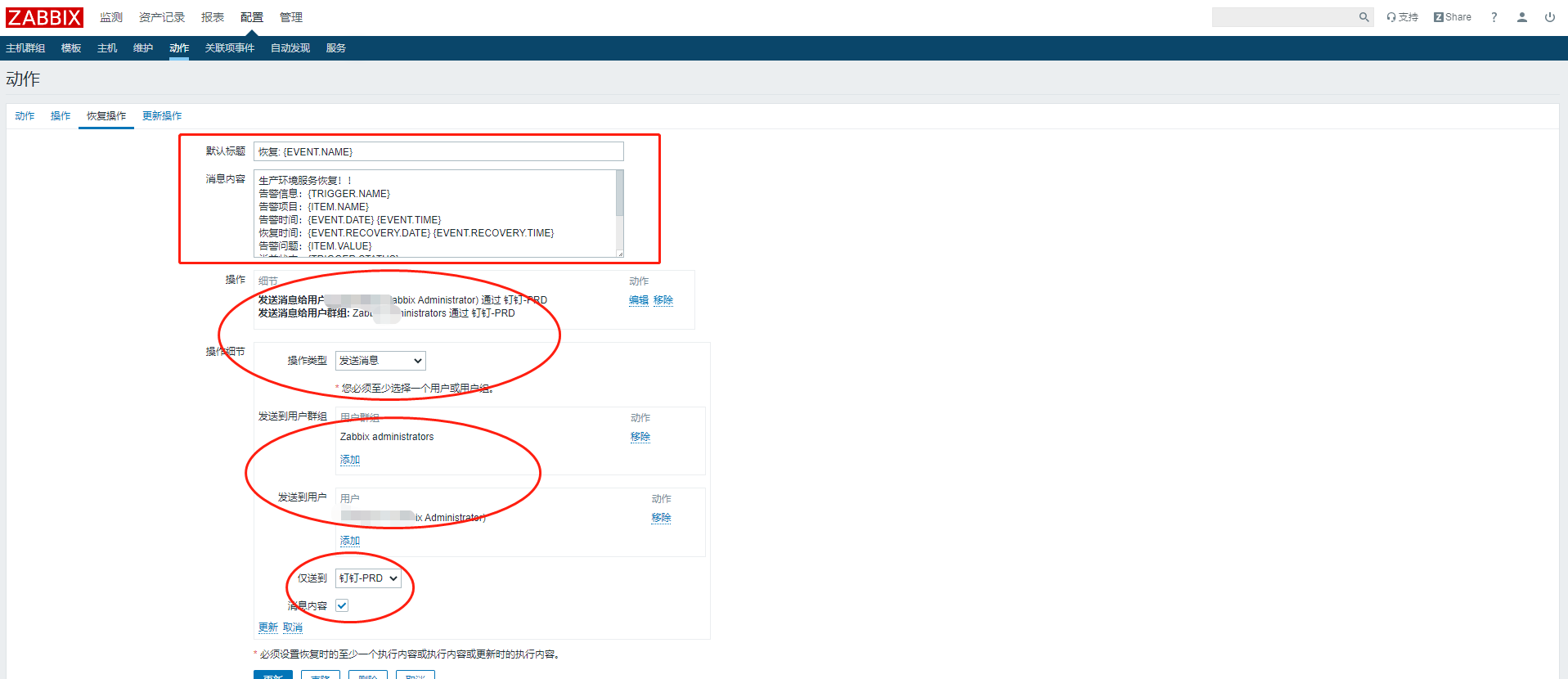Click the 更新 link in operation details

[x=268, y=627]
